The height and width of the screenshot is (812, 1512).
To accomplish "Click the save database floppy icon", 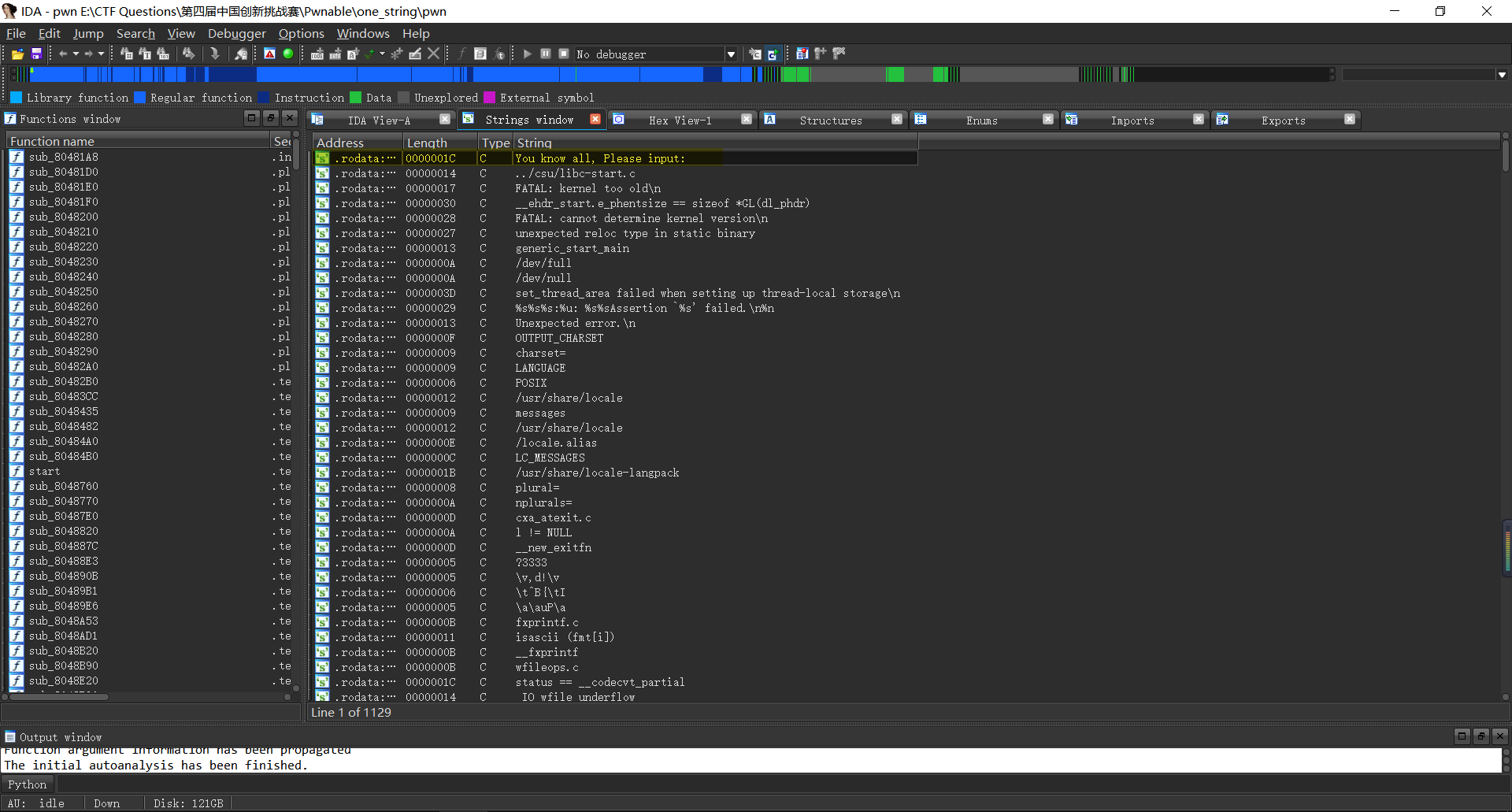I will (36, 54).
